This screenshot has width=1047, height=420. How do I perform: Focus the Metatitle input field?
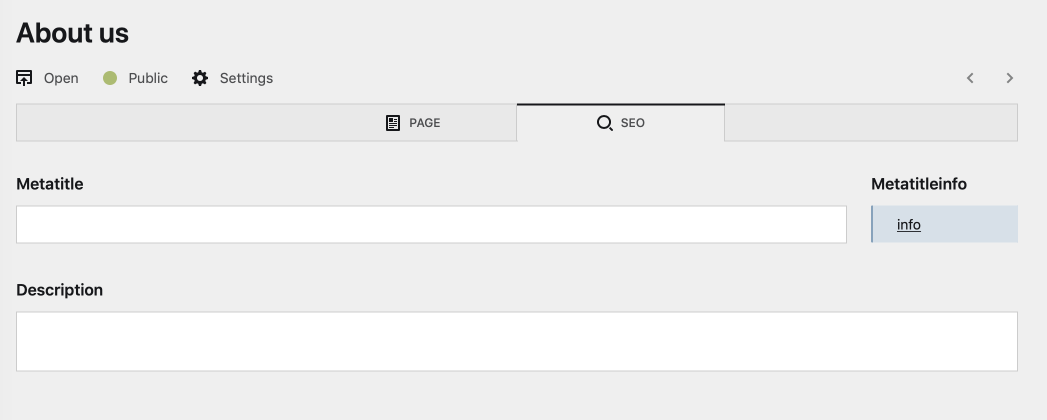click(431, 224)
